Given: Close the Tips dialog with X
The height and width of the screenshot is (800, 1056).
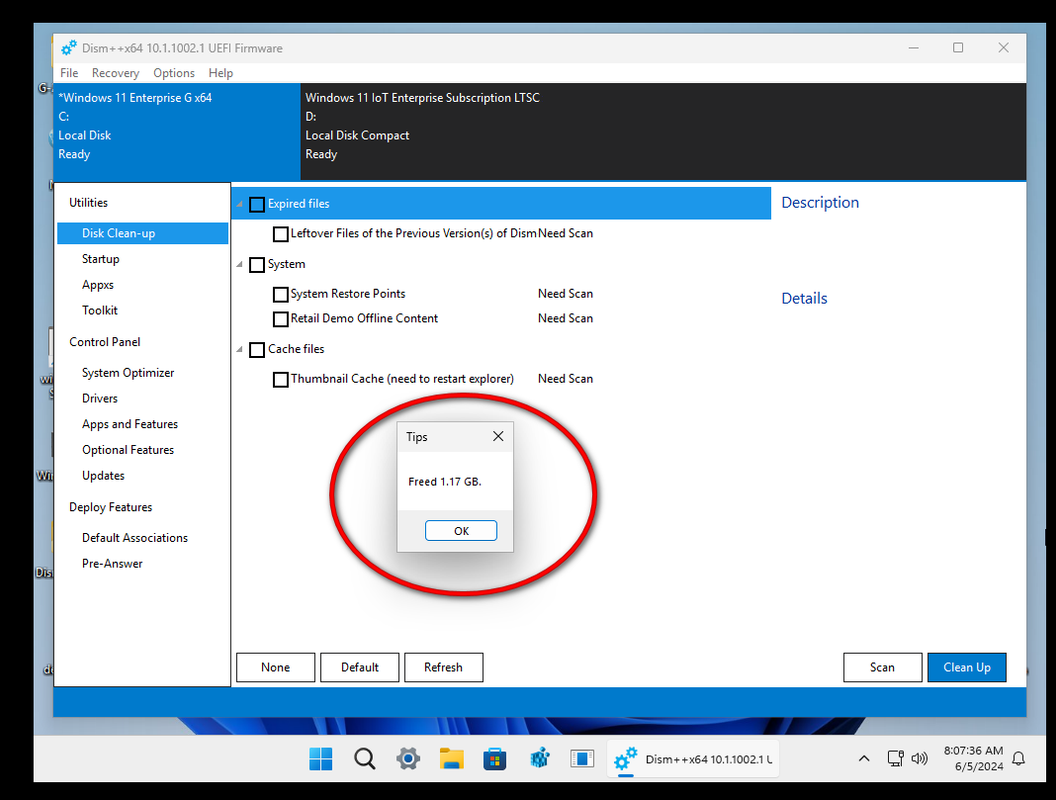Looking at the screenshot, I should [498, 436].
